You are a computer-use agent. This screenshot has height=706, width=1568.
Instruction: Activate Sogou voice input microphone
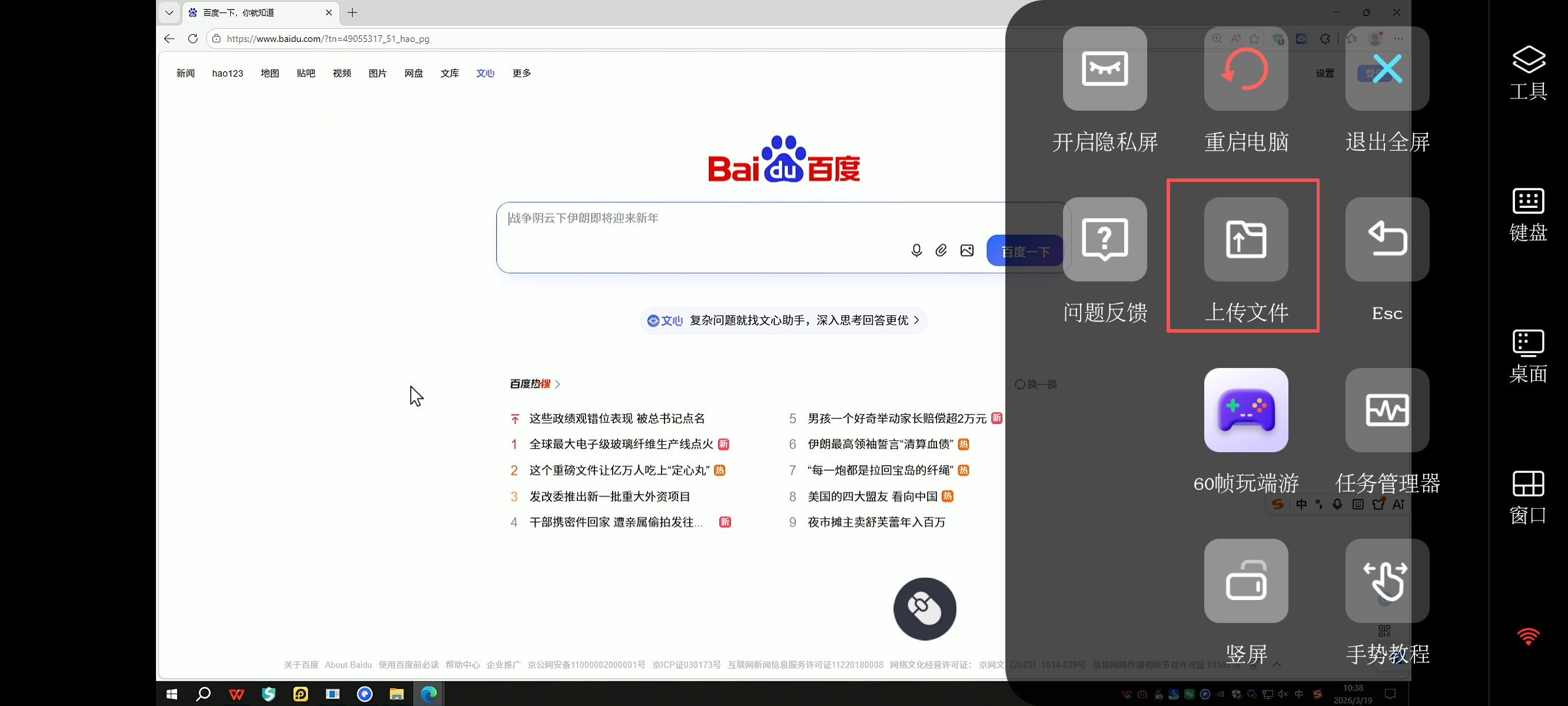point(1337,505)
